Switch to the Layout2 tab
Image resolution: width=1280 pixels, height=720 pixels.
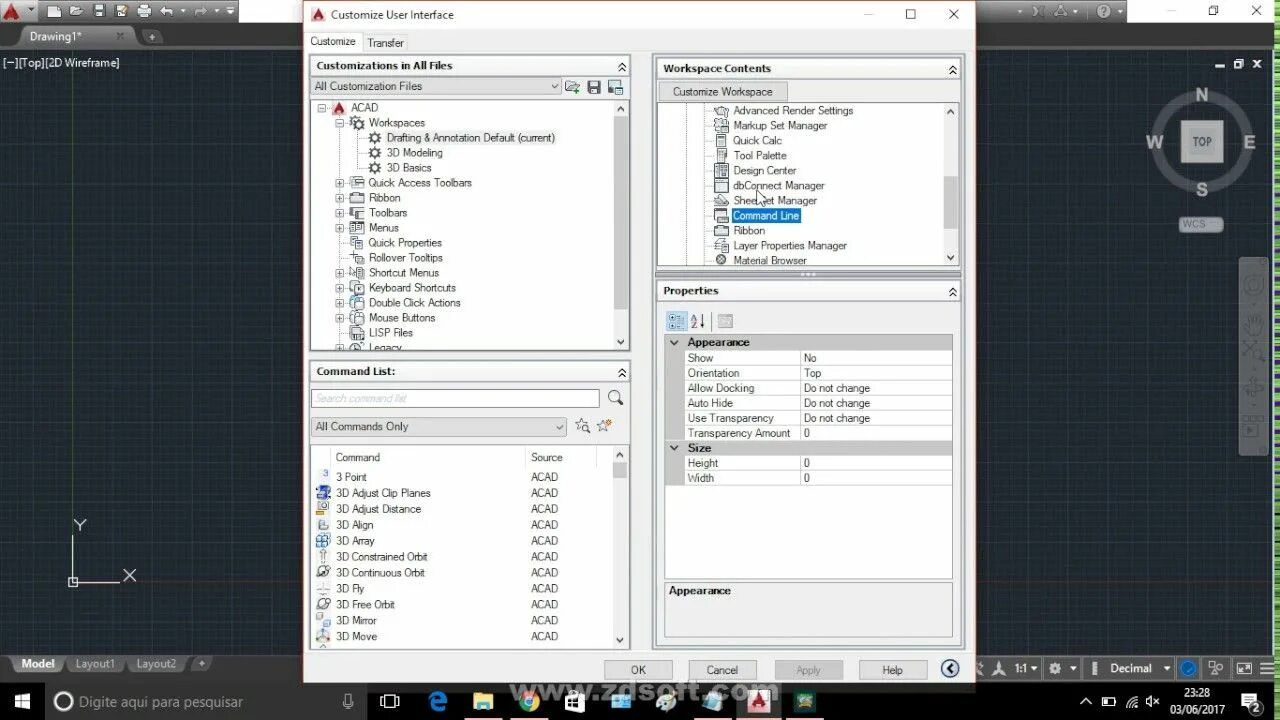tap(156, 664)
